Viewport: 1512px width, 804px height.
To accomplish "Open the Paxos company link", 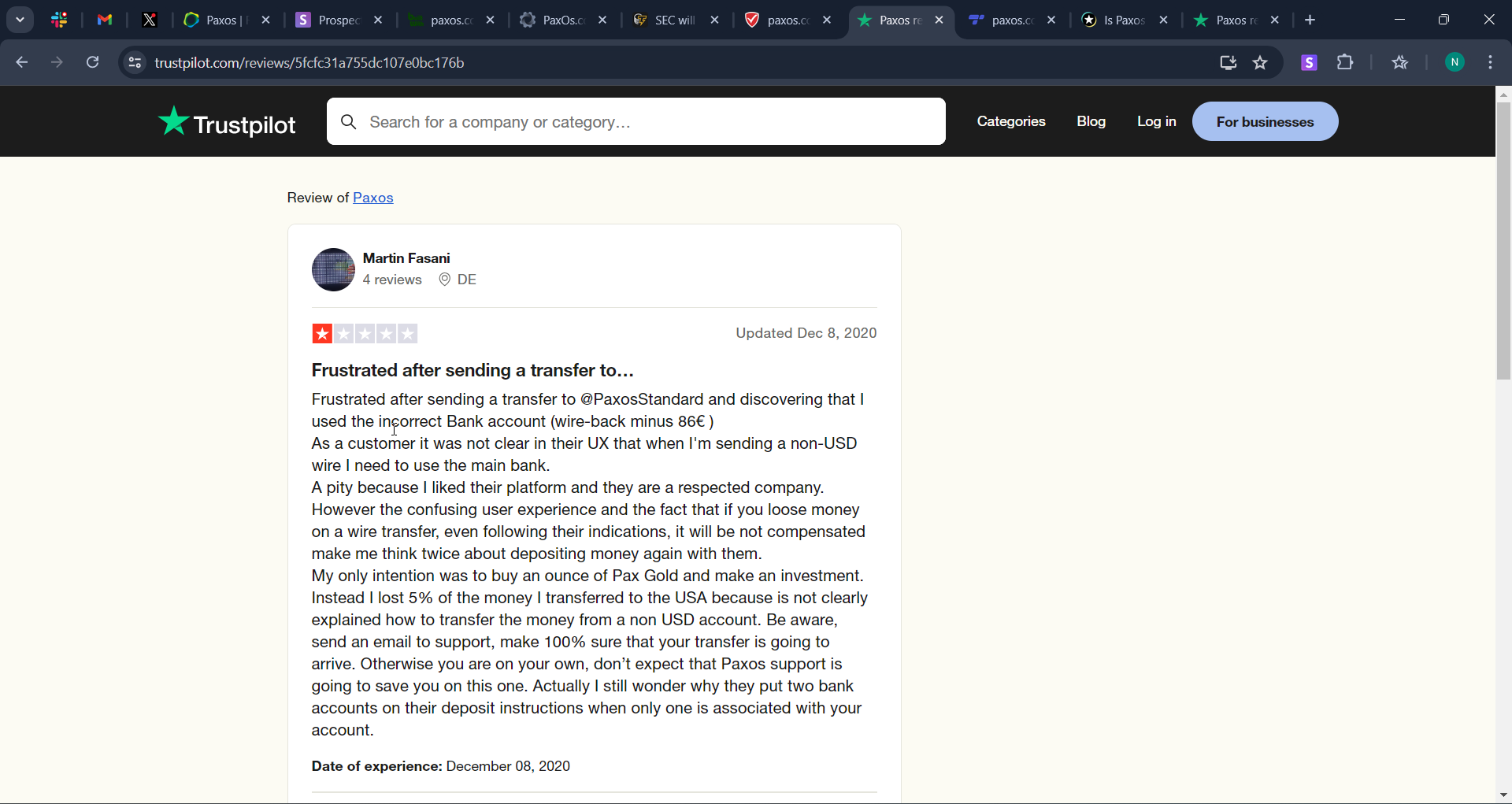I will 373,198.
